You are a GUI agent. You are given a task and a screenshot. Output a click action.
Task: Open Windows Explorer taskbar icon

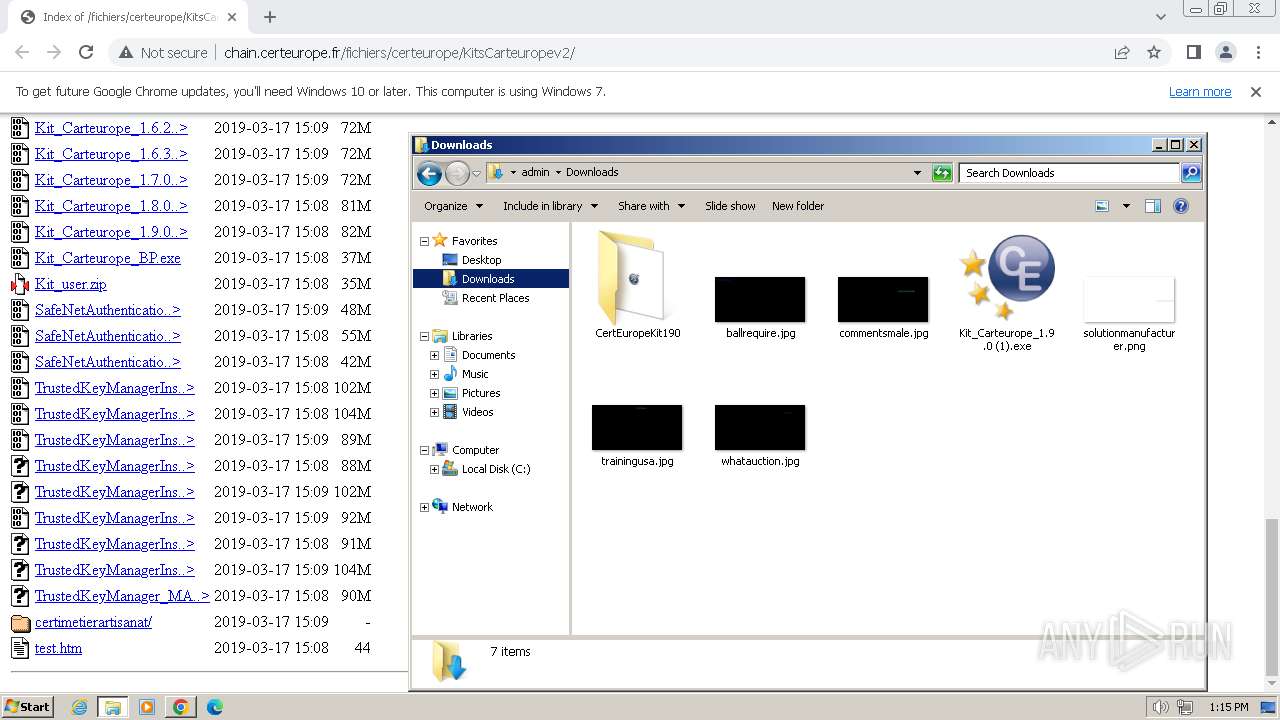click(112, 707)
